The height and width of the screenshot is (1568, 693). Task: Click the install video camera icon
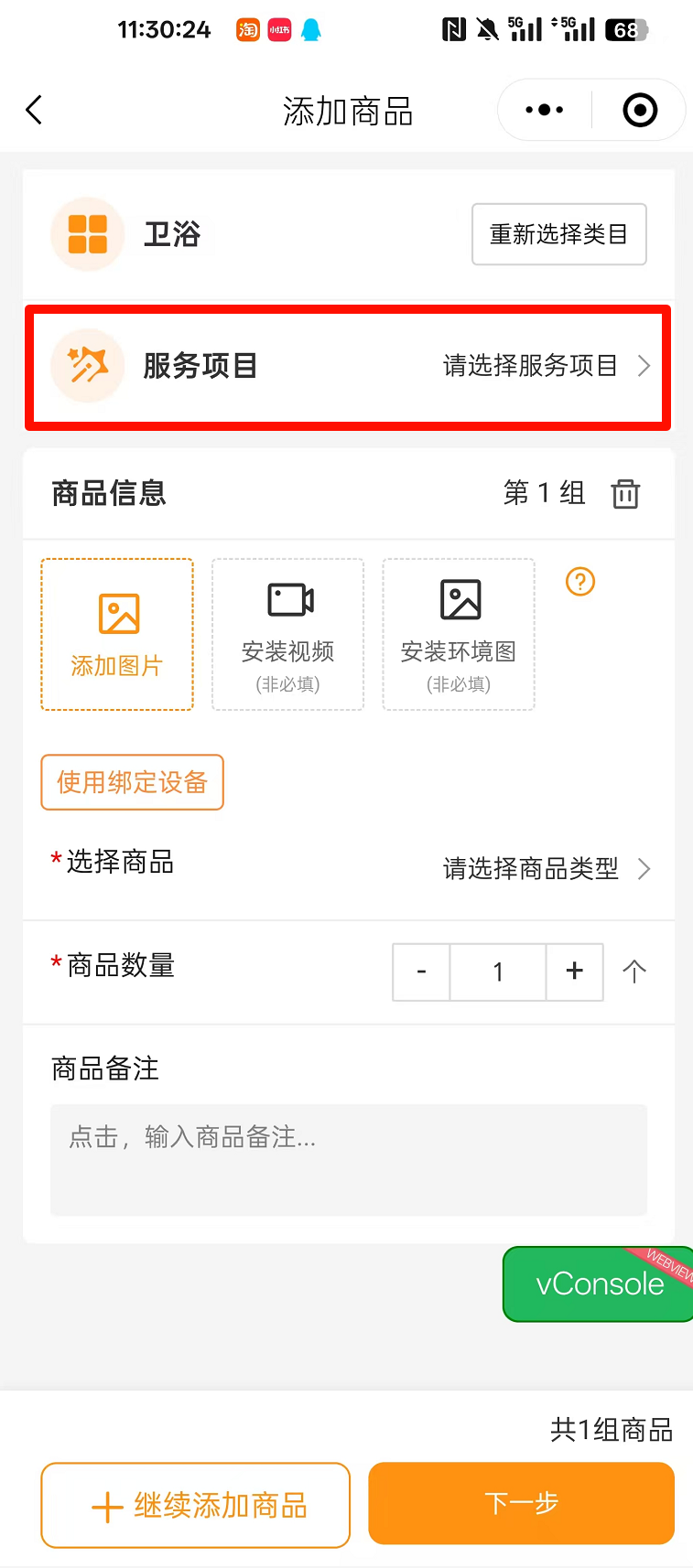pyautogui.click(x=289, y=601)
